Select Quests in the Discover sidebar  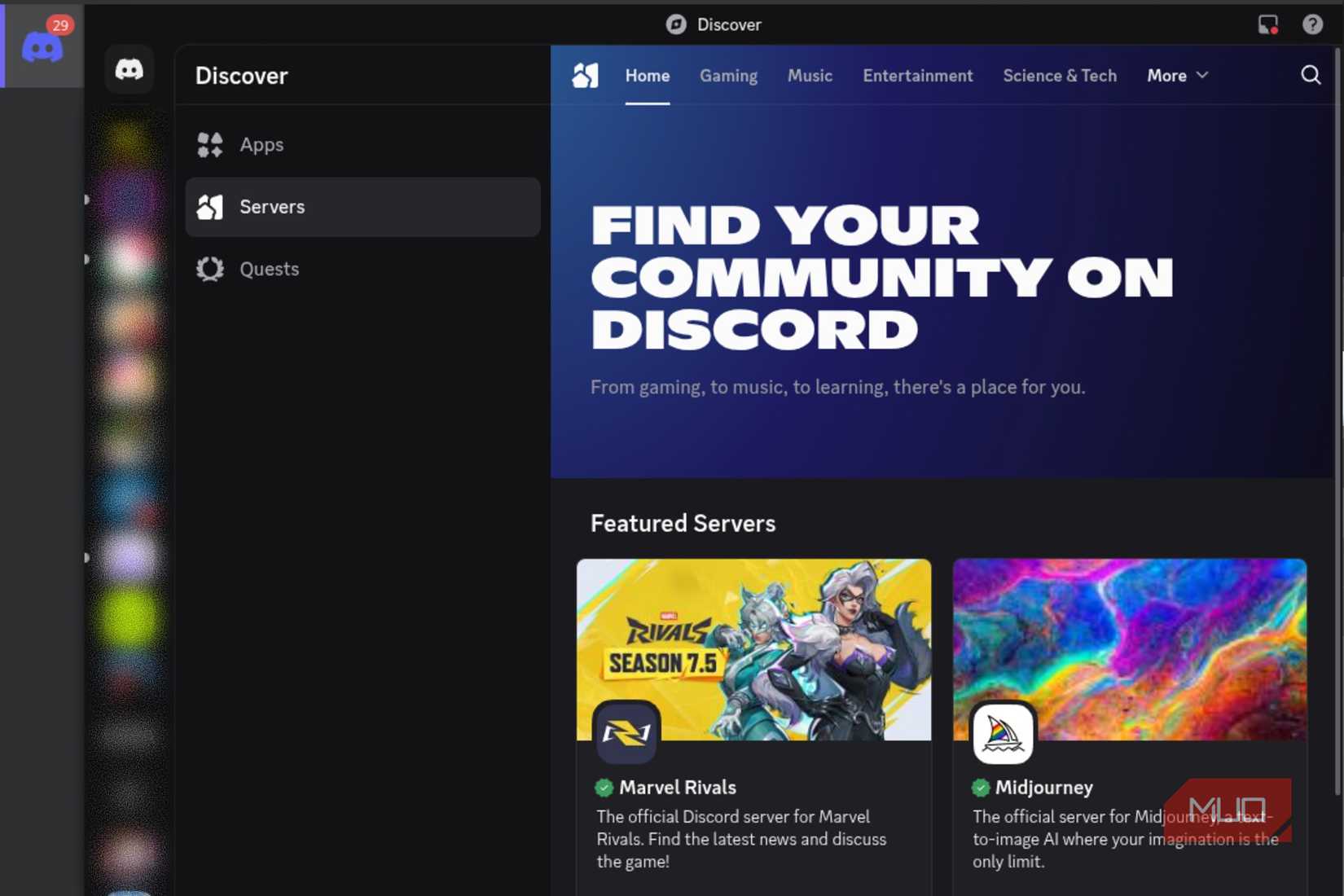coord(362,269)
